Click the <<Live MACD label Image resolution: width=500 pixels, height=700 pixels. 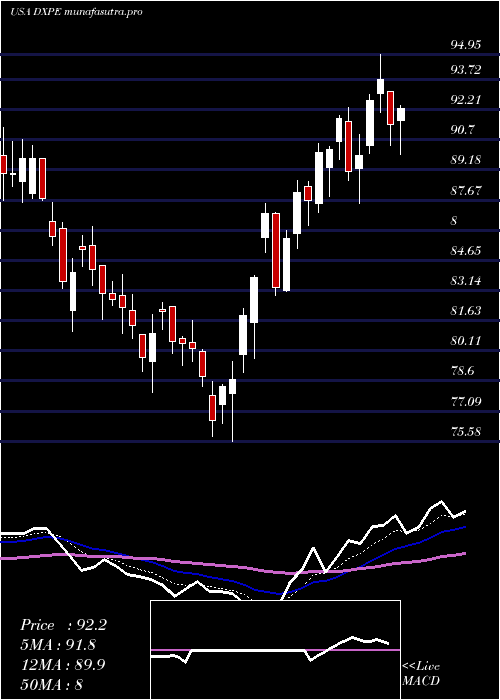[421, 674]
